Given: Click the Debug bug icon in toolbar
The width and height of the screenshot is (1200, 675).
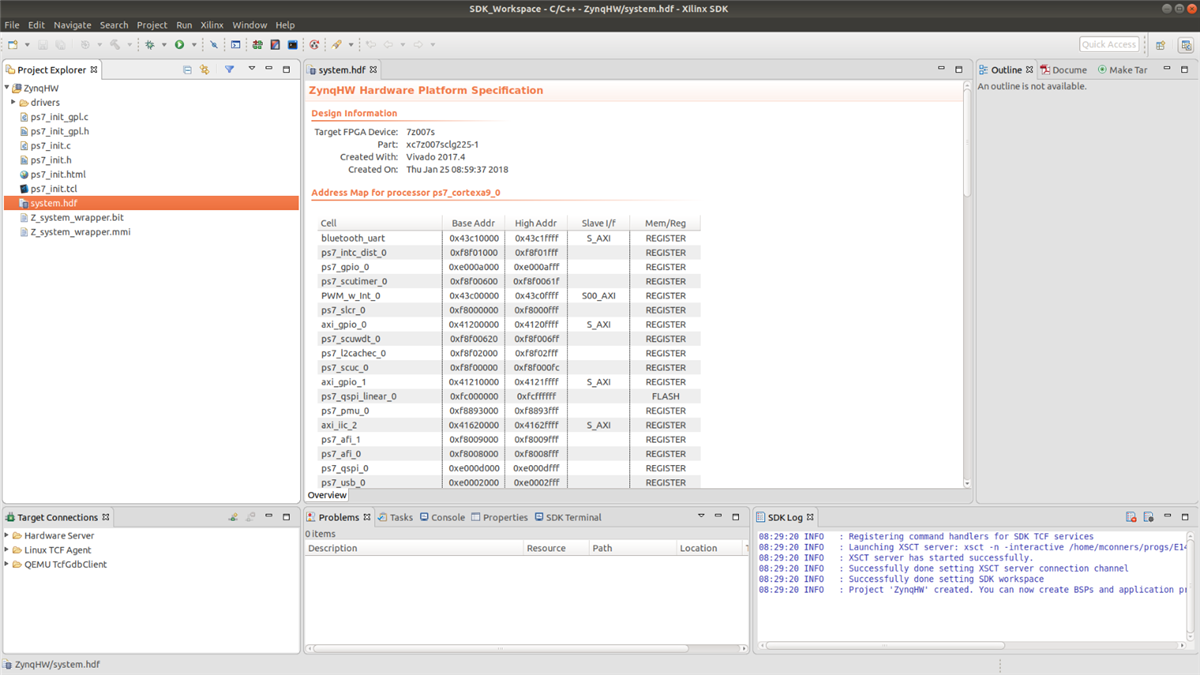Looking at the screenshot, I should click(x=150, y=44).
